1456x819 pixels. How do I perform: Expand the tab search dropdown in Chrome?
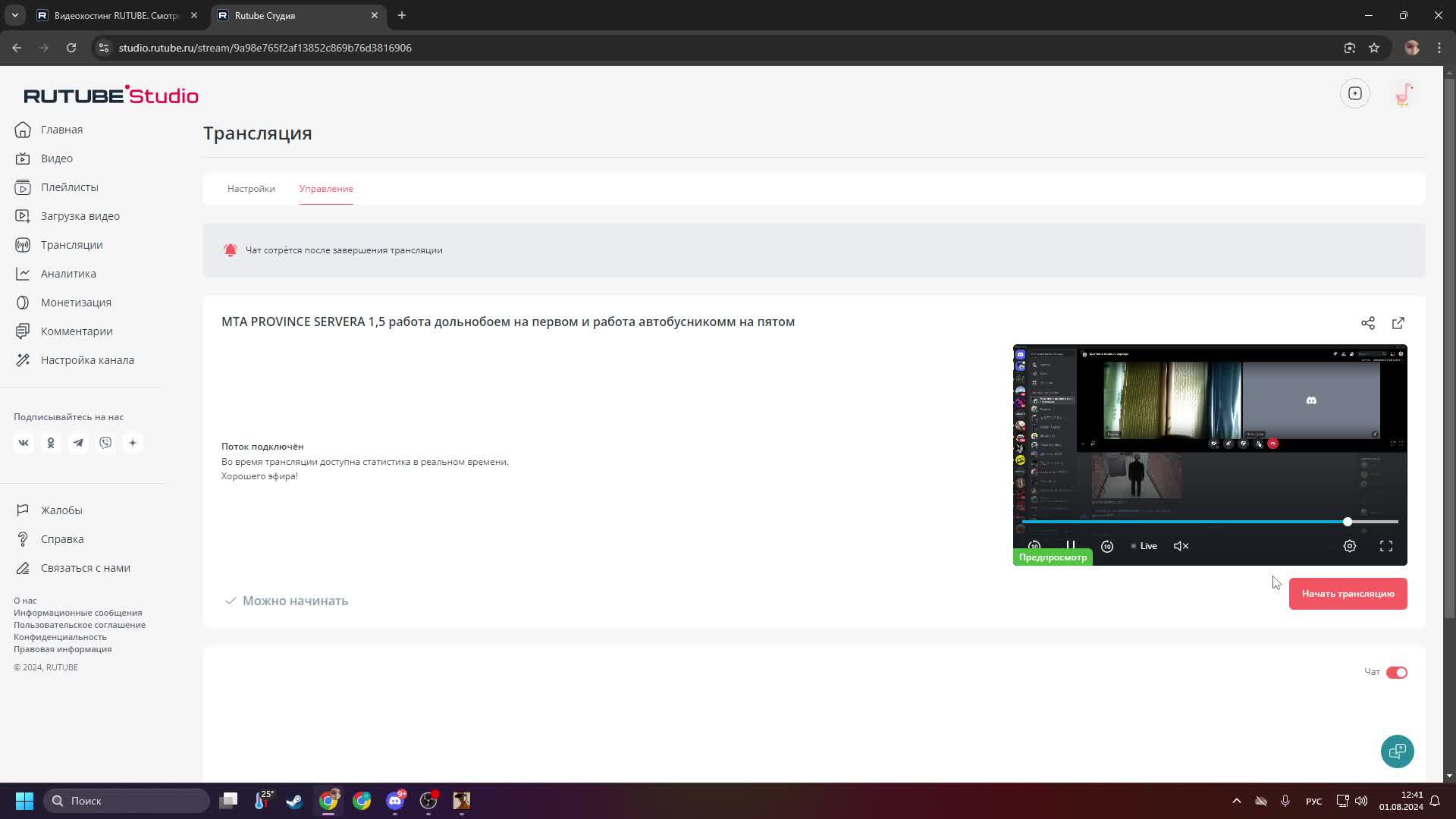[x=14, y=15]
